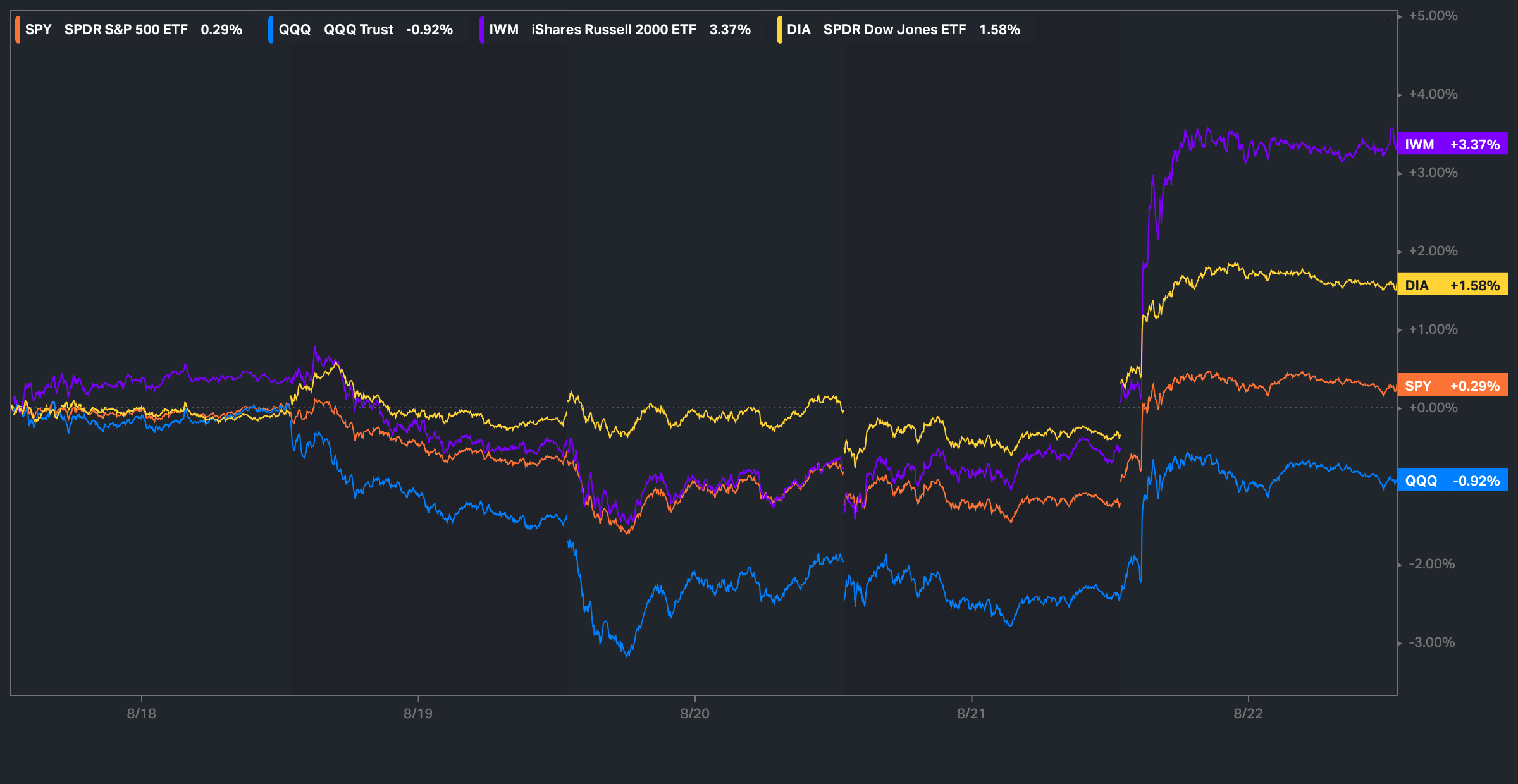Click the 8/20 date label on time axis
Viewport: 1518px width, 784px height.
694,713
